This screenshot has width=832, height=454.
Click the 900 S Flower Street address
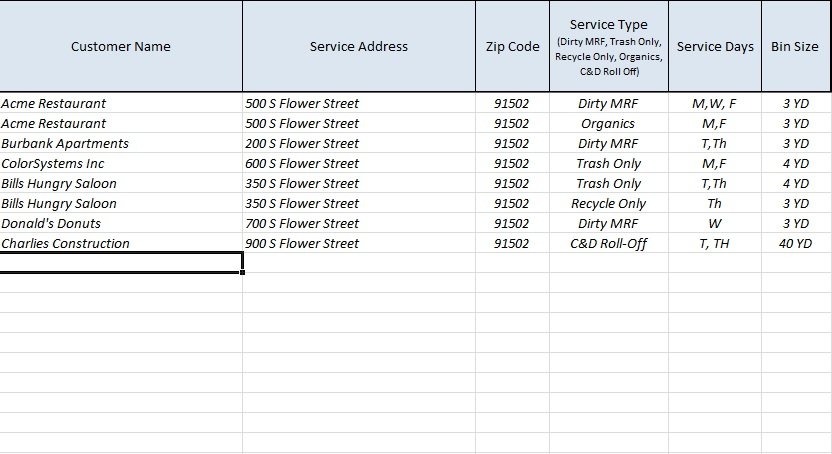click(302, 243)
